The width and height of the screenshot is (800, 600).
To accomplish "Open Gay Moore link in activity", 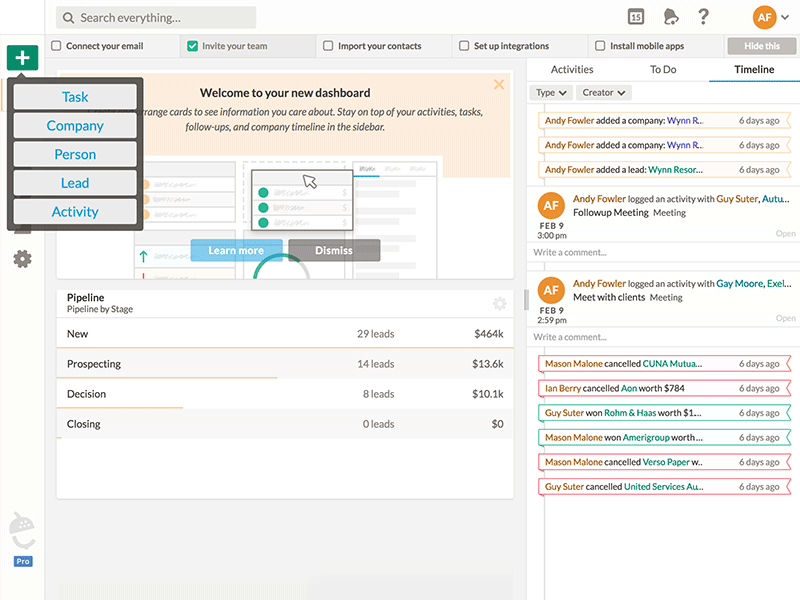I will pyautogui.click(x=739, y=284).
